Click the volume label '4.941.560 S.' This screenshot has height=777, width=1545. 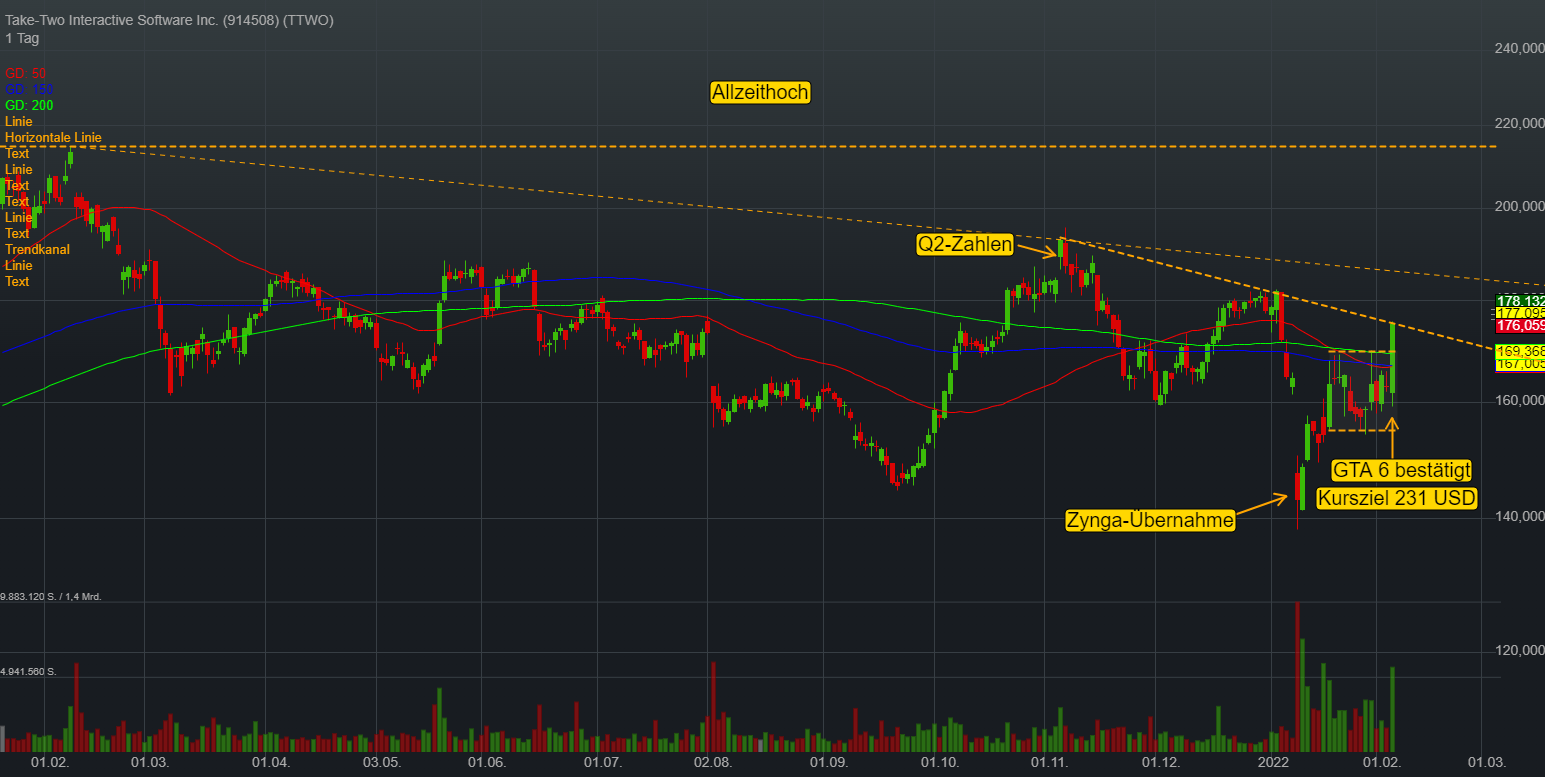(29, 672)
